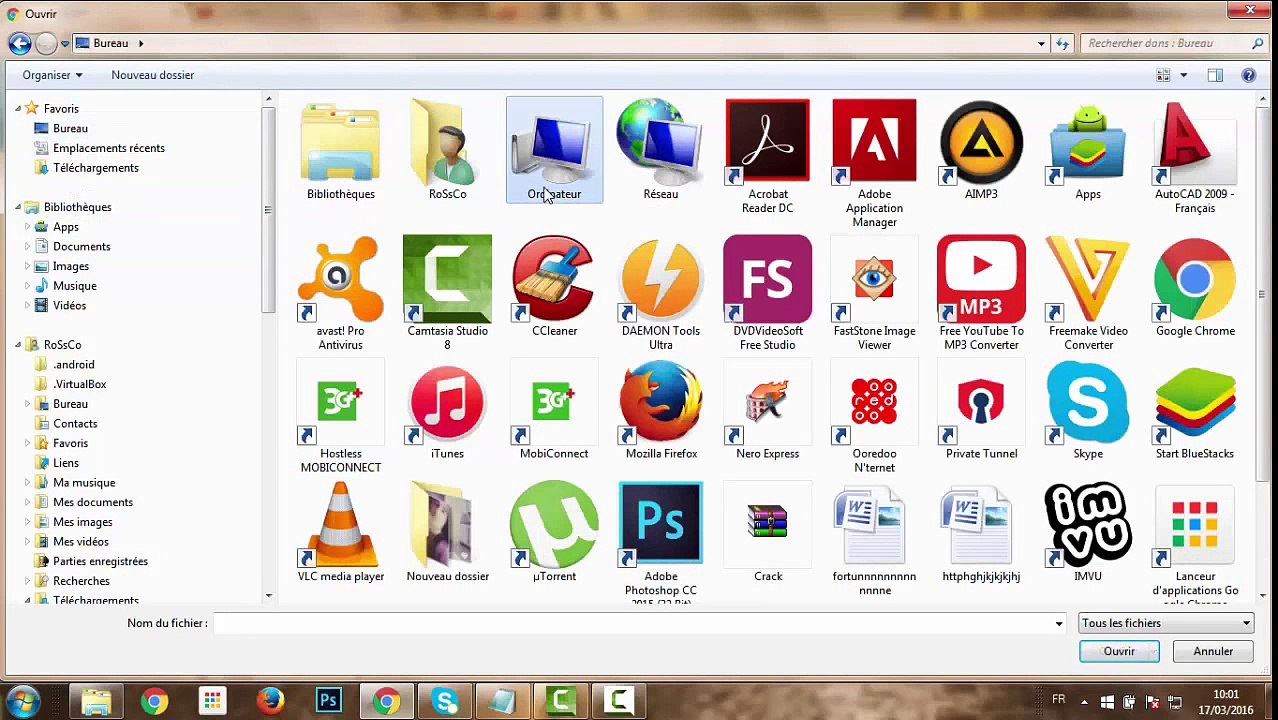1278x720 pixels.
Task: Select the Google Chrome shortcut
Action: pyautogui.click(x=1194, y=280)
